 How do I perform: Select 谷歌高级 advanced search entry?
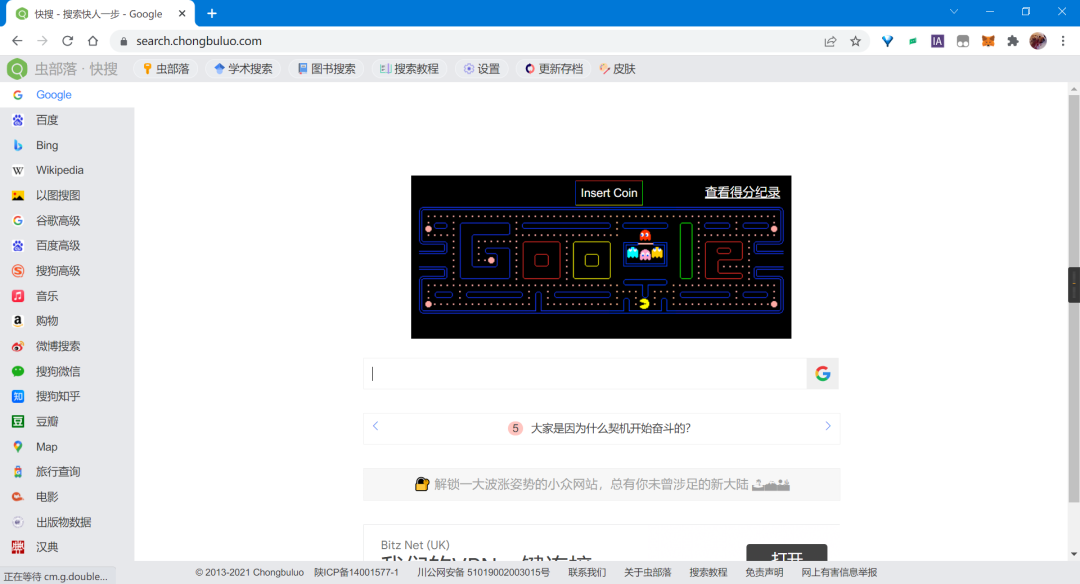tap(67, 220)
